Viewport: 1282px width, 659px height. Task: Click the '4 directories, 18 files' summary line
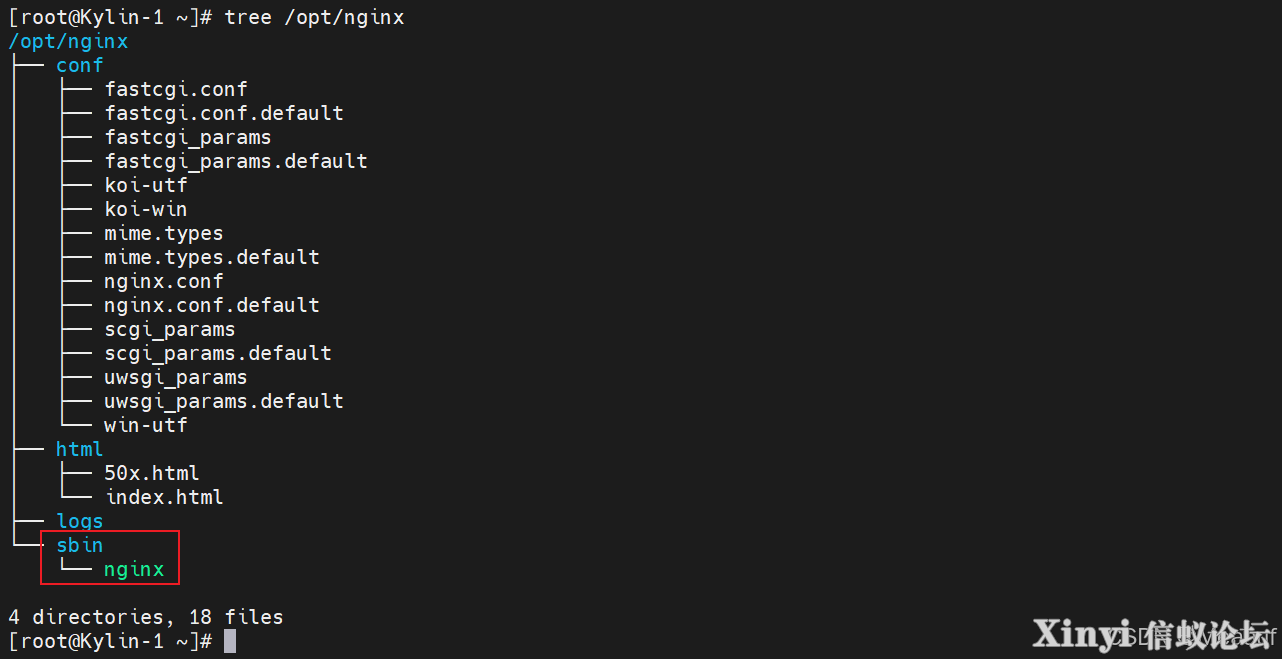[x=146, y=617]
